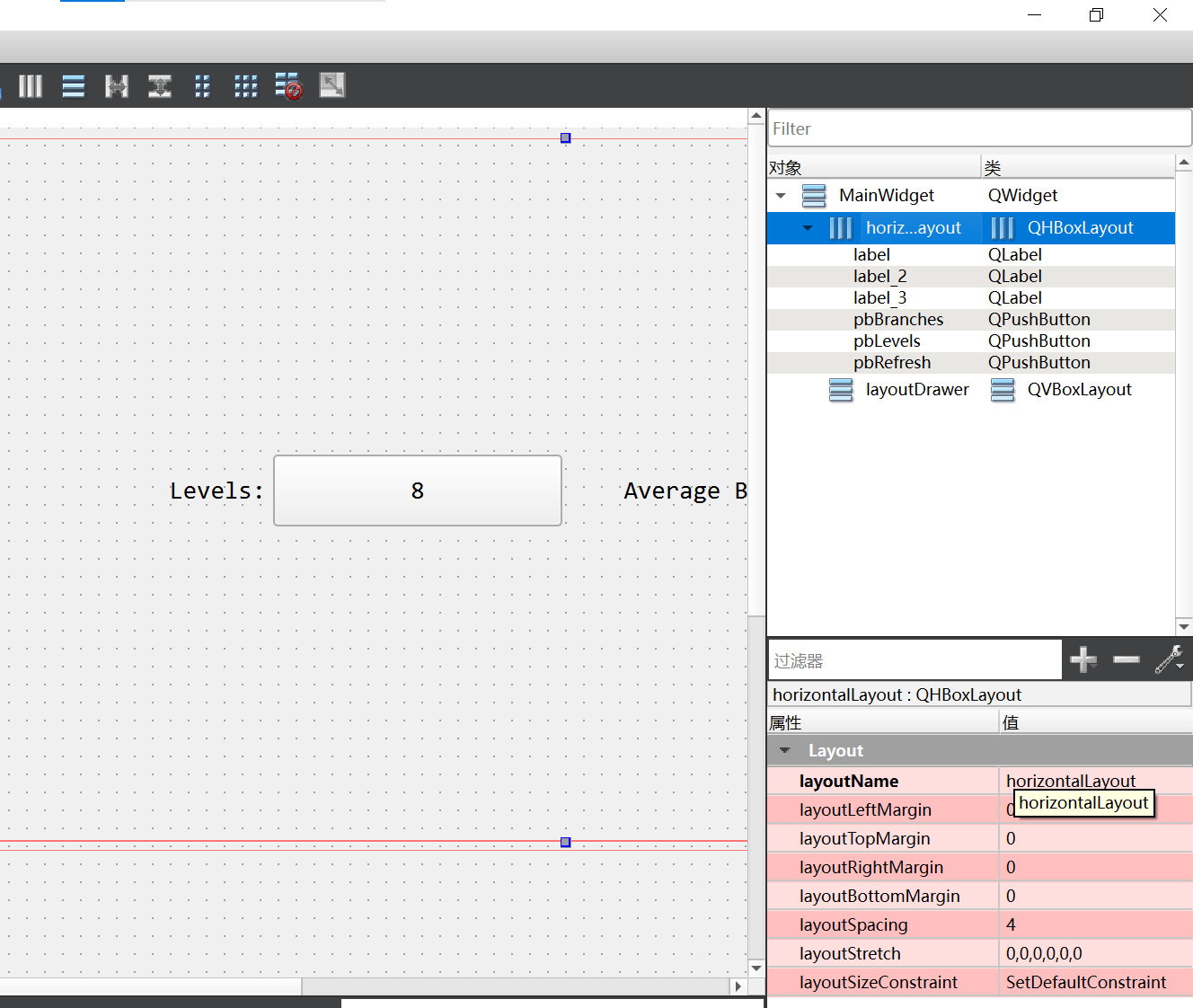Screen dimensions: 1193x1008
Task: Select label_3 in the object inspector
Action: (971, 298)
